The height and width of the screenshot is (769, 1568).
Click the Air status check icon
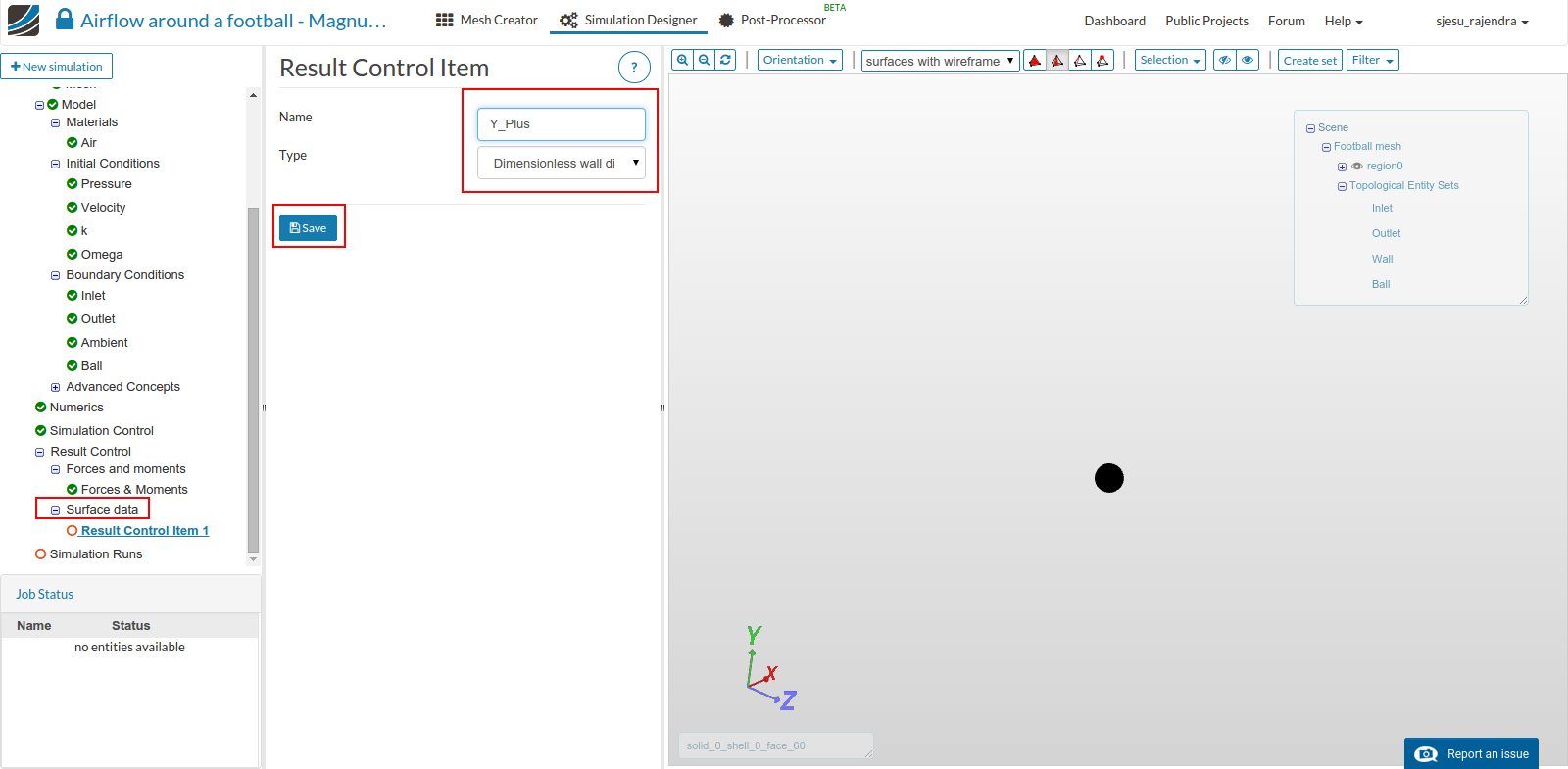pyautogui.click(x=73, y=143)
